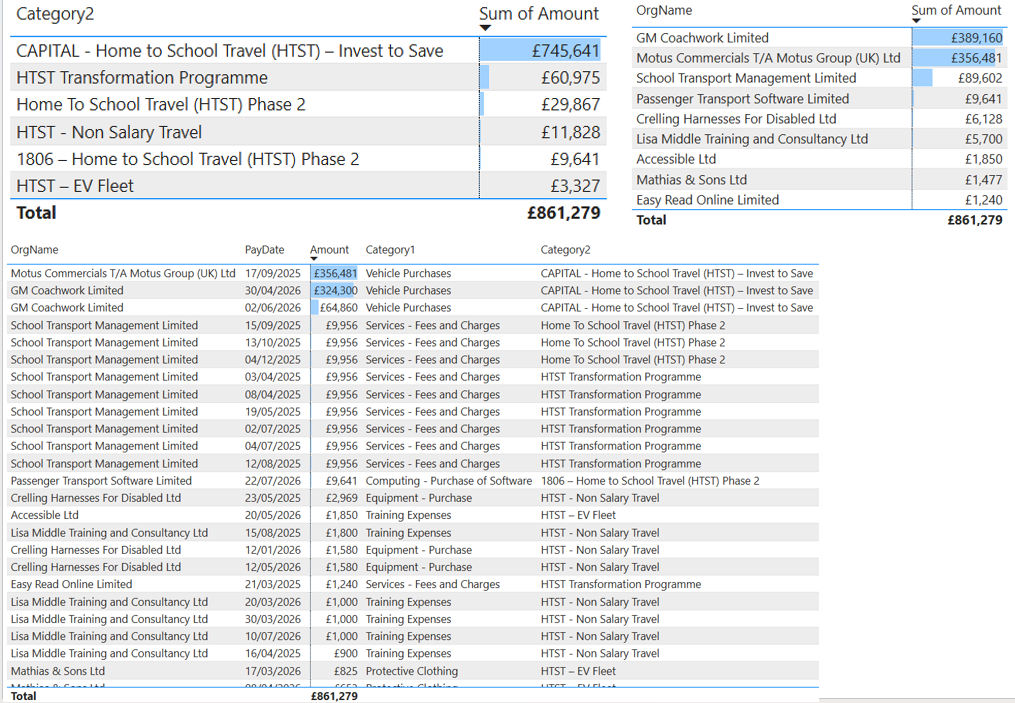Click the £861,279 total in detail table footer
The image size is (1015, 703).
click(x=334, y=696)
